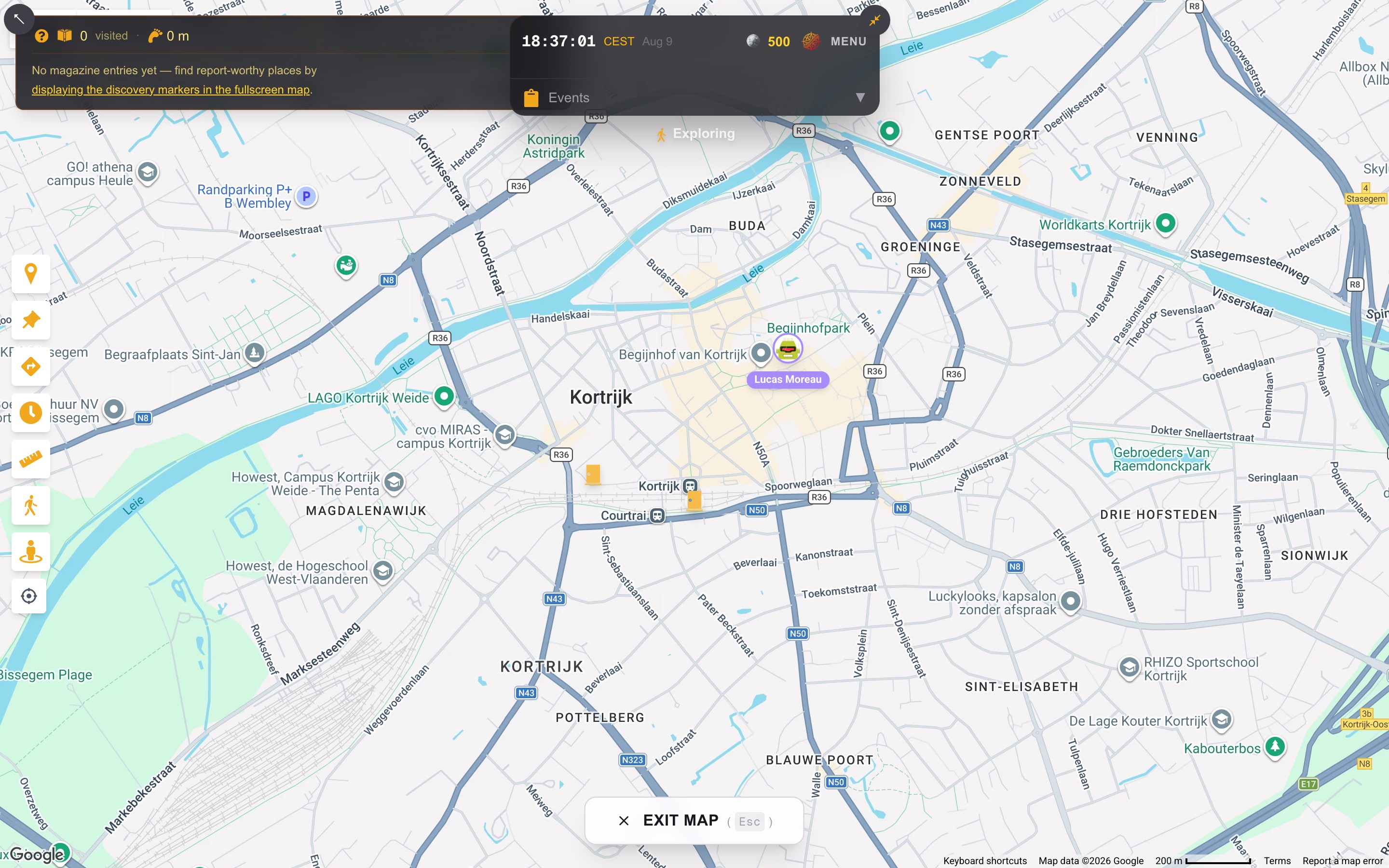Click the Lucas Moreau avatar marker
This screenshot has width=1389, height=868.
click(x=788, y=349)
